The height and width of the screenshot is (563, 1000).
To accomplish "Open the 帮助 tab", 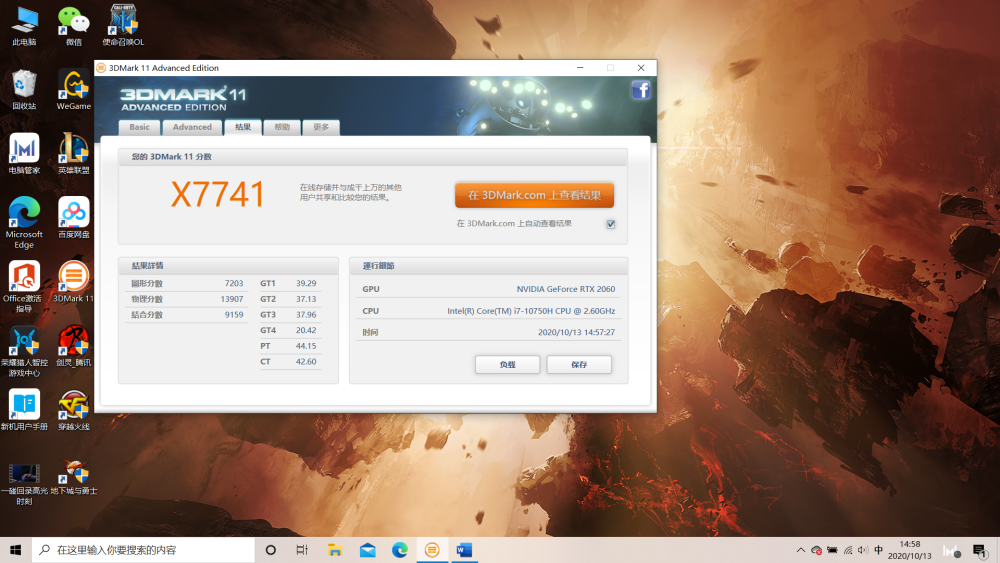I will (x=282, y=127).
